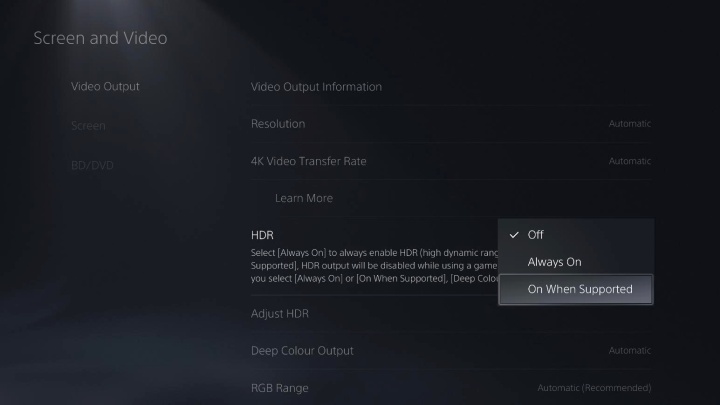Screen dimensions: 720x405
Task: Select On When Supported option
Action: [576, 289]
